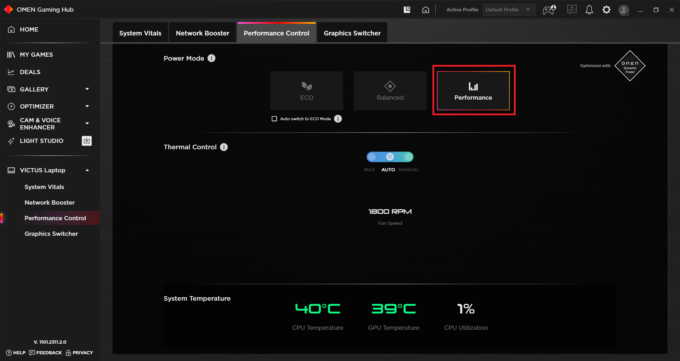The height and width of the screenshot is (361, 680).
Task: Select Graphics Switcher in sidebar tree
Action: [51, 234]
